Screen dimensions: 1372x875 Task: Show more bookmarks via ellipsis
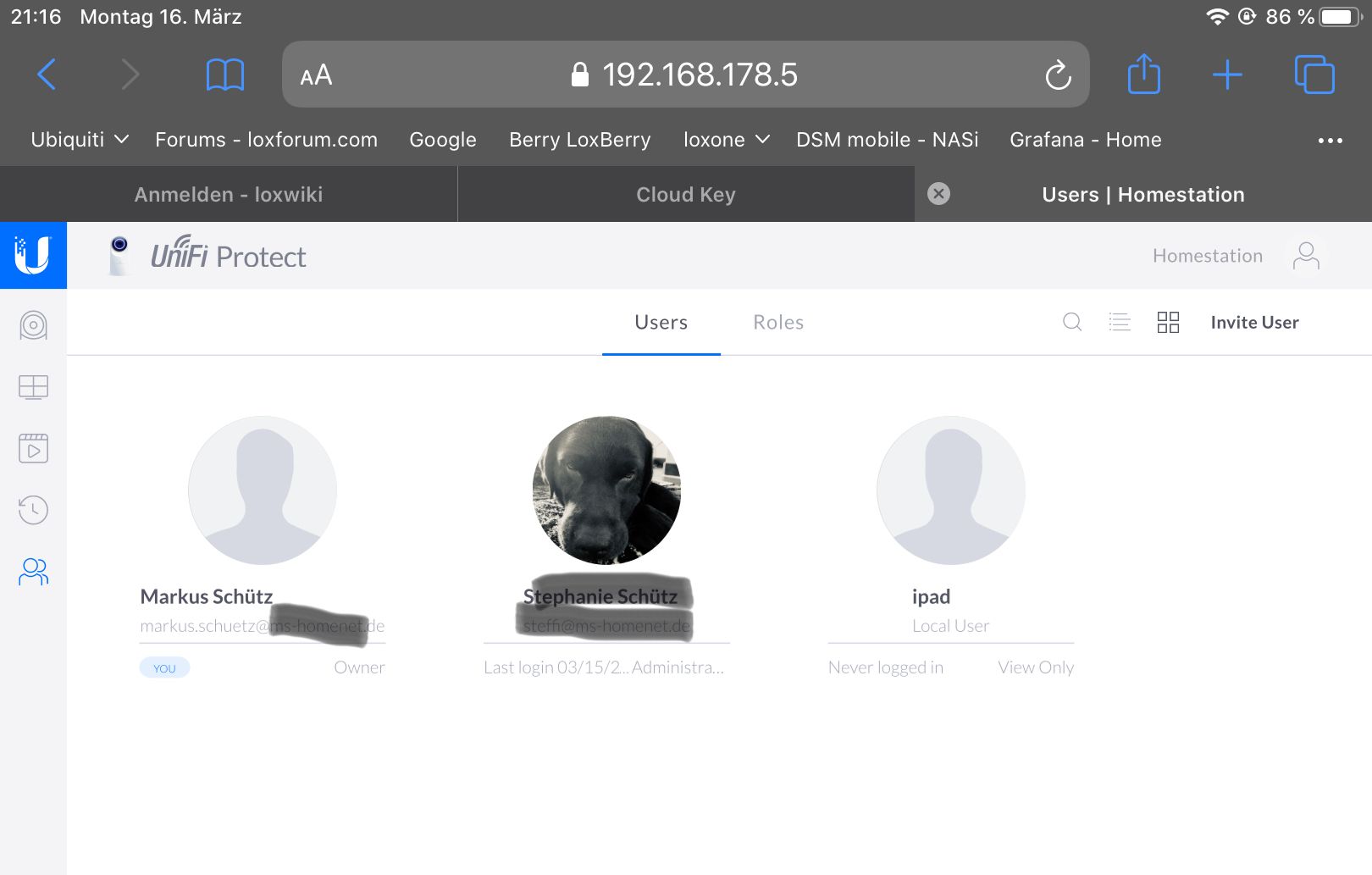point(1330,141)
